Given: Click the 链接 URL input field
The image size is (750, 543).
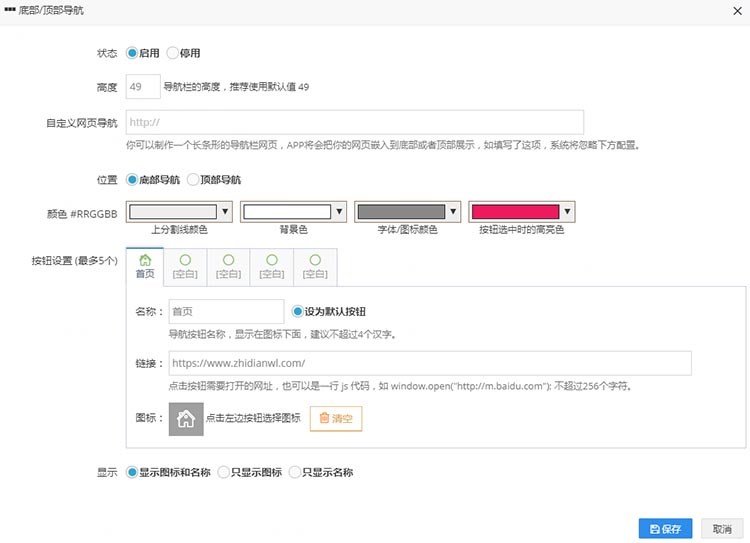Looking at the screenshot, I should pyautogui.click(x=430, y=363).
